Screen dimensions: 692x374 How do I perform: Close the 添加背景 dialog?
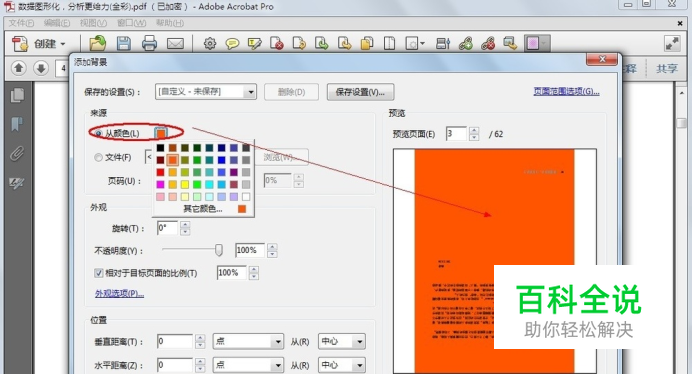pyautogui.click(x=602, y=59)
